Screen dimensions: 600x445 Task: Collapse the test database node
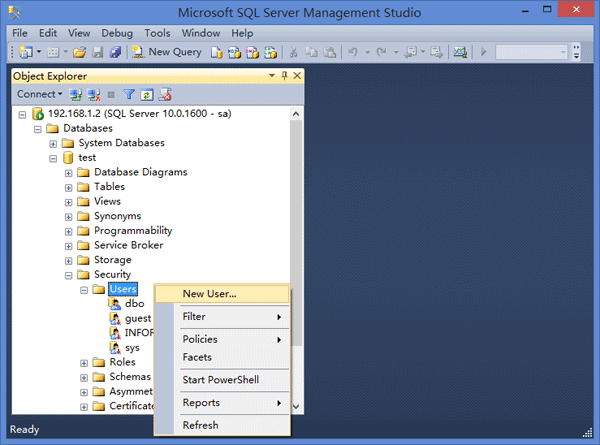point(53,158)
